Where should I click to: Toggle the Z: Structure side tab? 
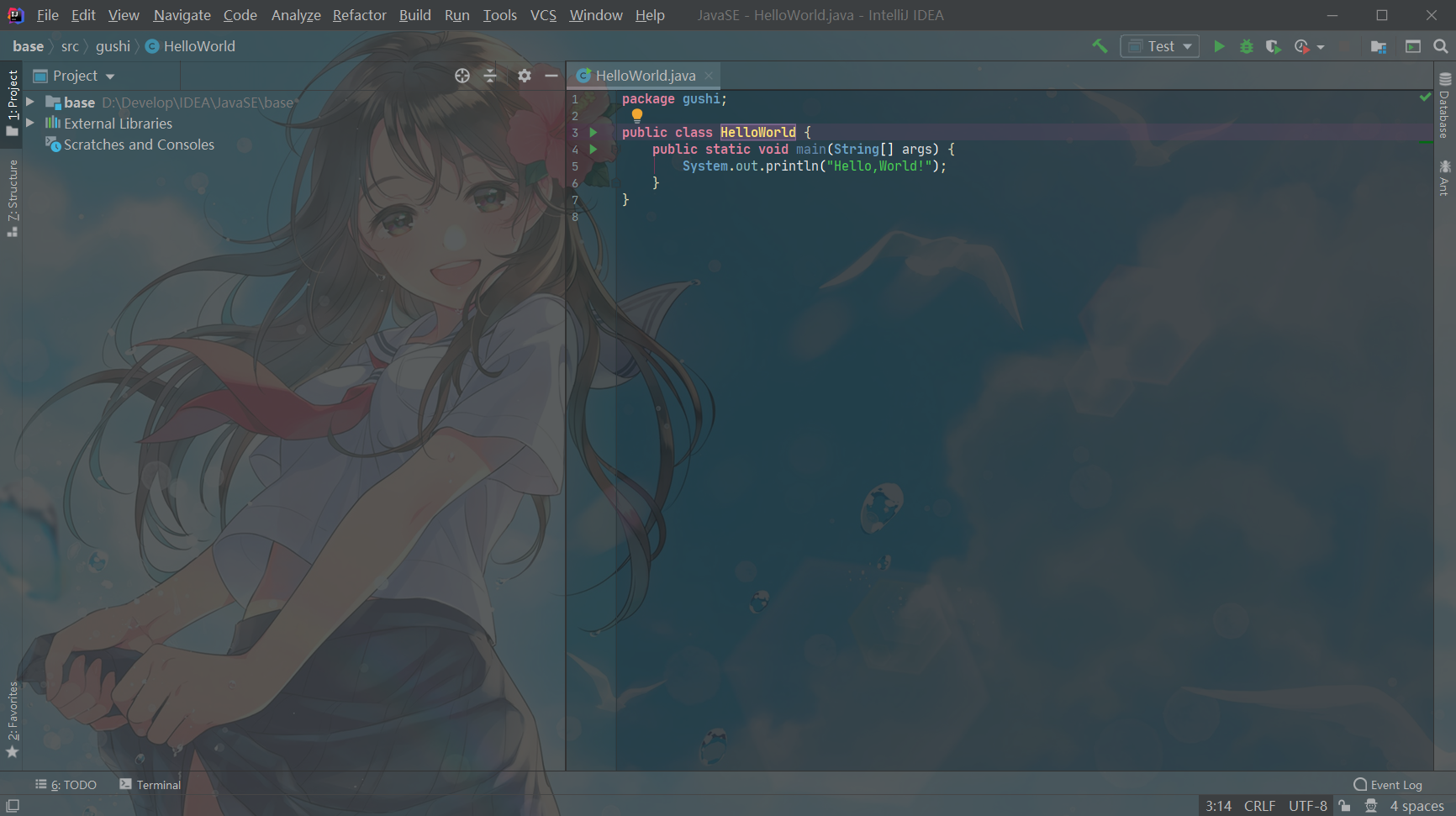pyautogui.click(x=12, y=198)
